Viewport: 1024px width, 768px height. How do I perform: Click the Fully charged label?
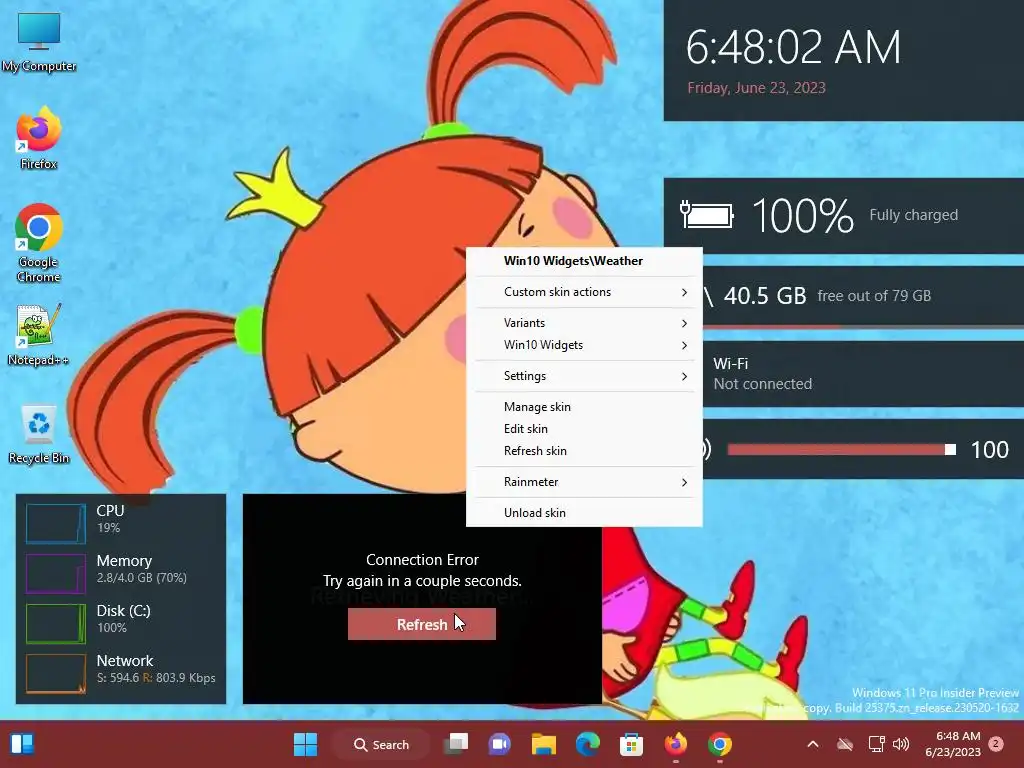(913, 215)
